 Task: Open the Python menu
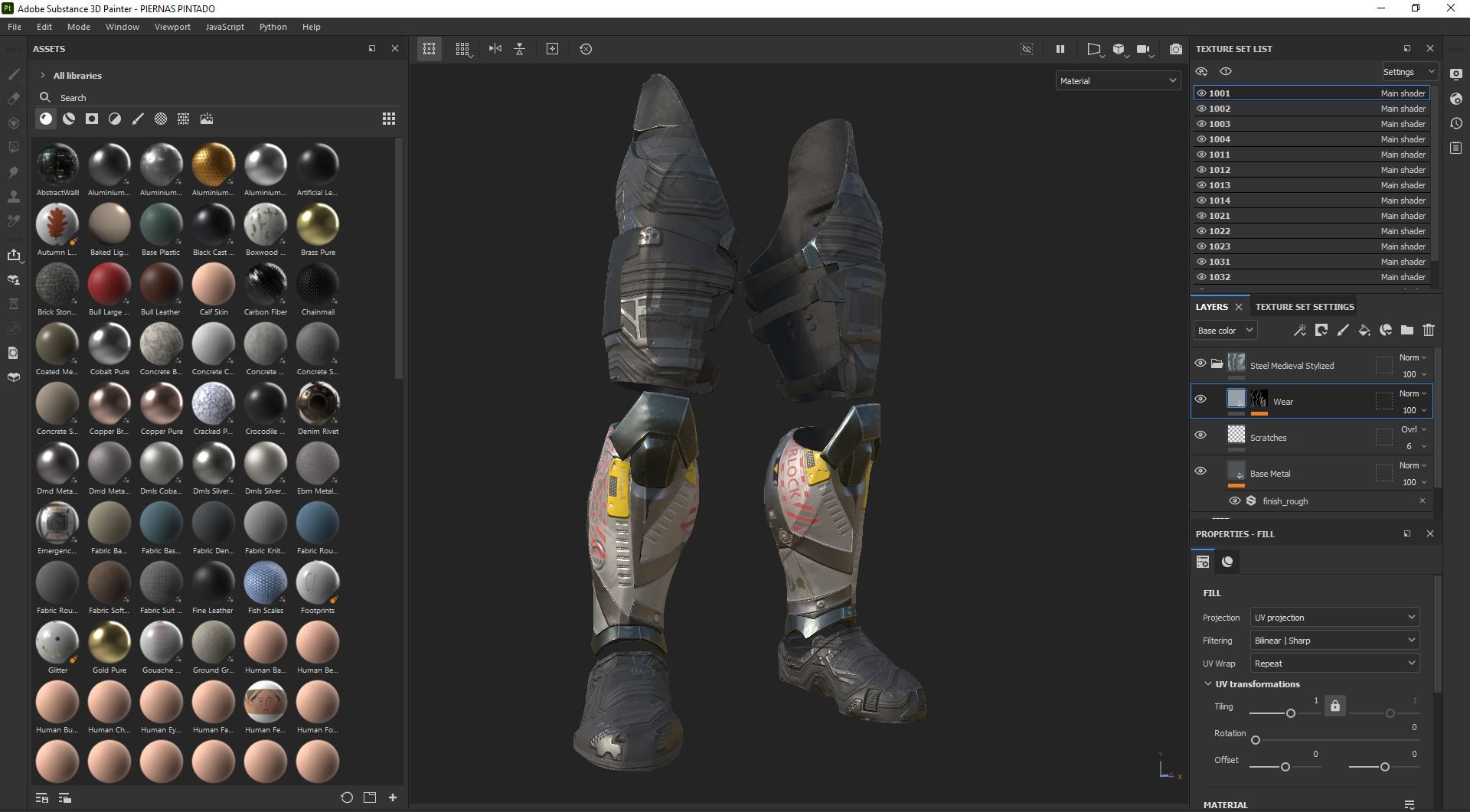(x=273, y=27)
